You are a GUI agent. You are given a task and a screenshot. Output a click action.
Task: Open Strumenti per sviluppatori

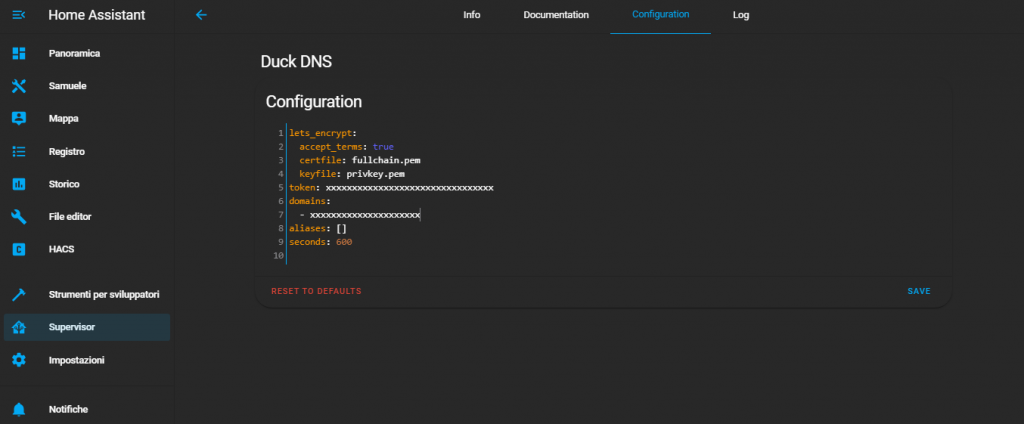[87, 295]
